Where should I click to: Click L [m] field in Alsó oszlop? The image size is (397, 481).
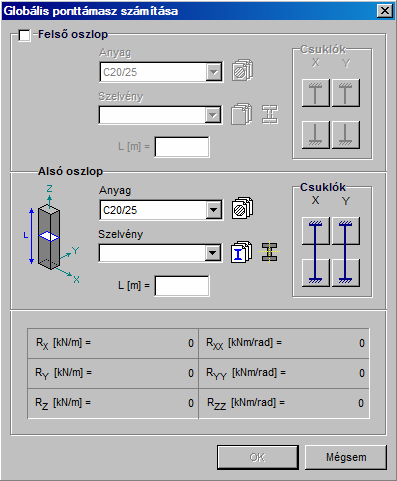tap(182, 286)
